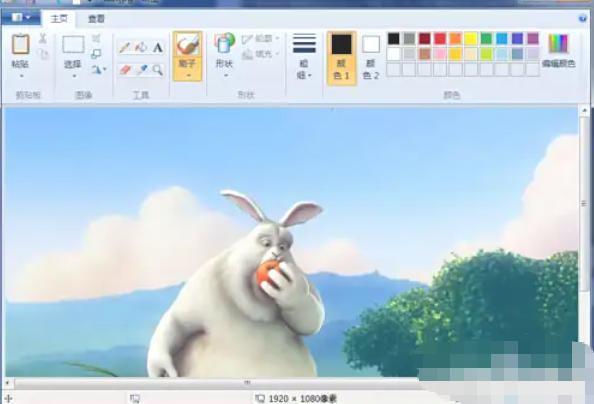
Task: Toggle Color 2 as active color
Action: 371,58
